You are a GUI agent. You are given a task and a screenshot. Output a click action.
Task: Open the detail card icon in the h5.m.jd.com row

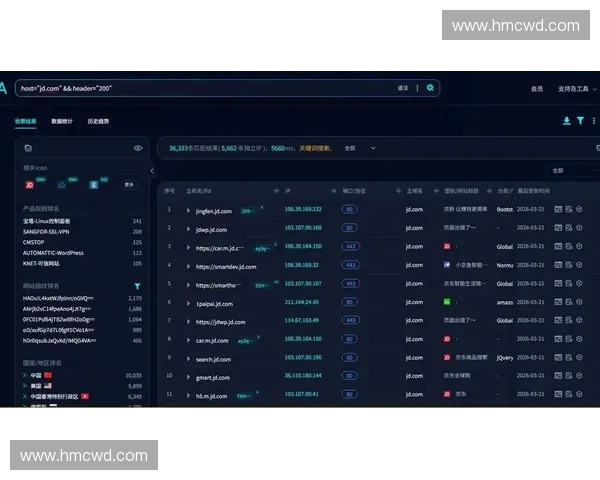click(558, 394)
